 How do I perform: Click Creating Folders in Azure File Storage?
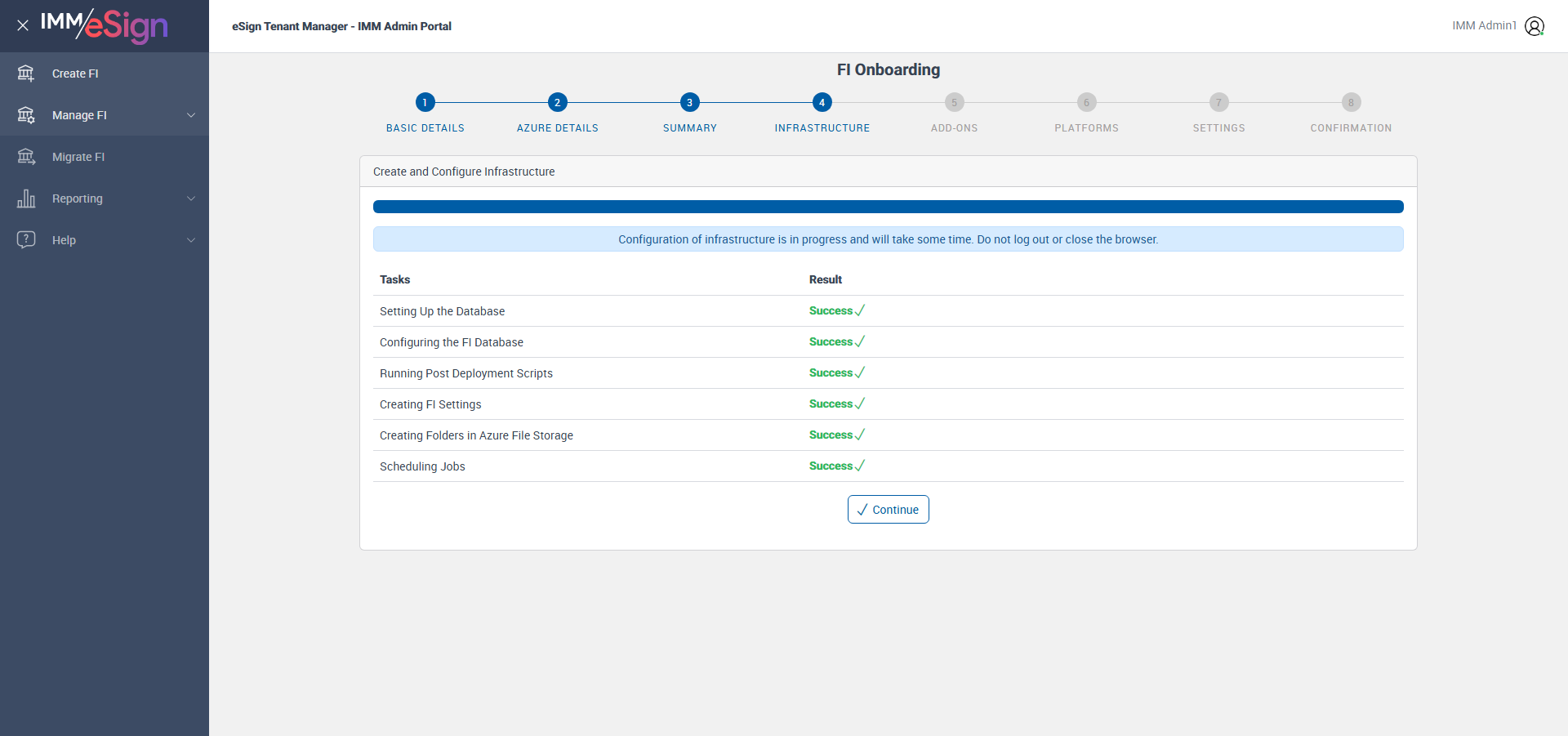coord(476,435)
